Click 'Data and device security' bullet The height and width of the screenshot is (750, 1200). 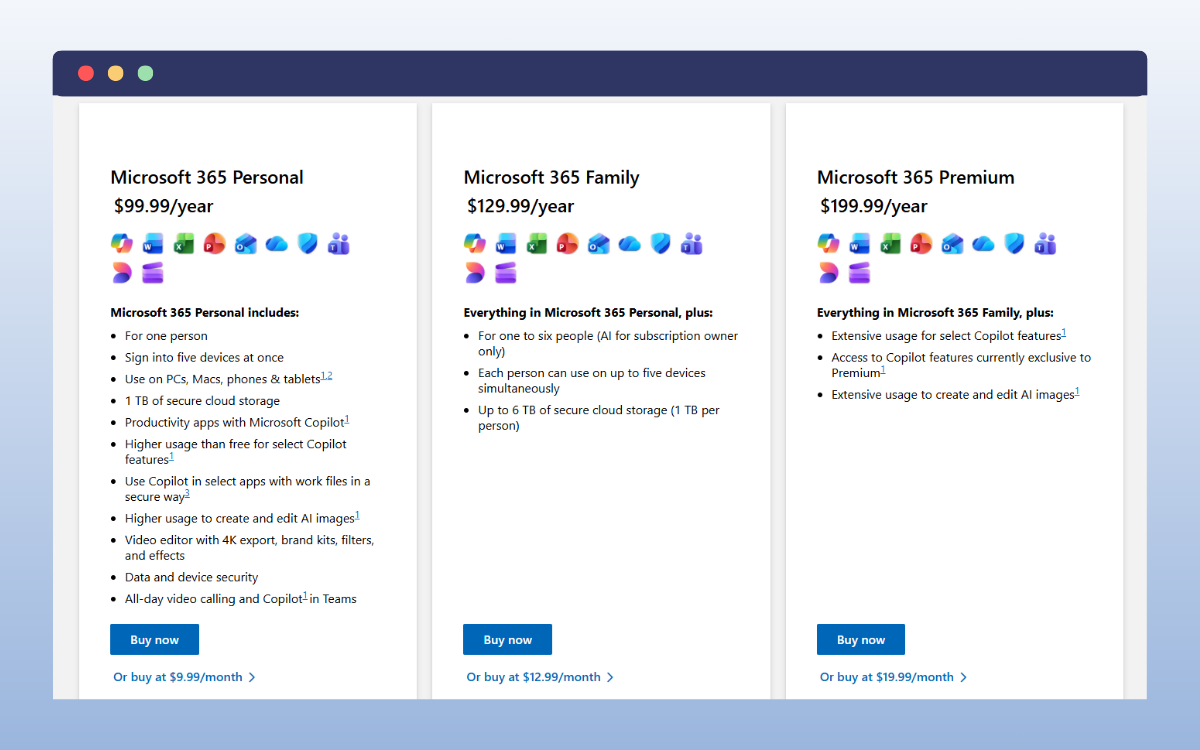point(191,578)
